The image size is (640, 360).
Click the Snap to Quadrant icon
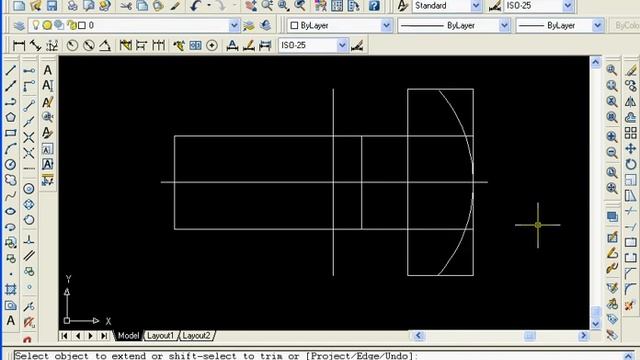pyautogui.click(x=29, y=204)
